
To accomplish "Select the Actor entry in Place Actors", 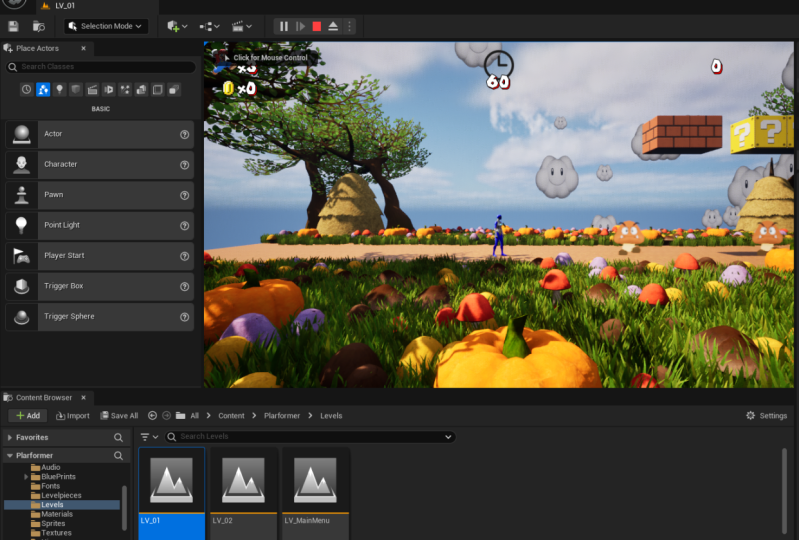I will pyautogui.click(x=99, y=134).
